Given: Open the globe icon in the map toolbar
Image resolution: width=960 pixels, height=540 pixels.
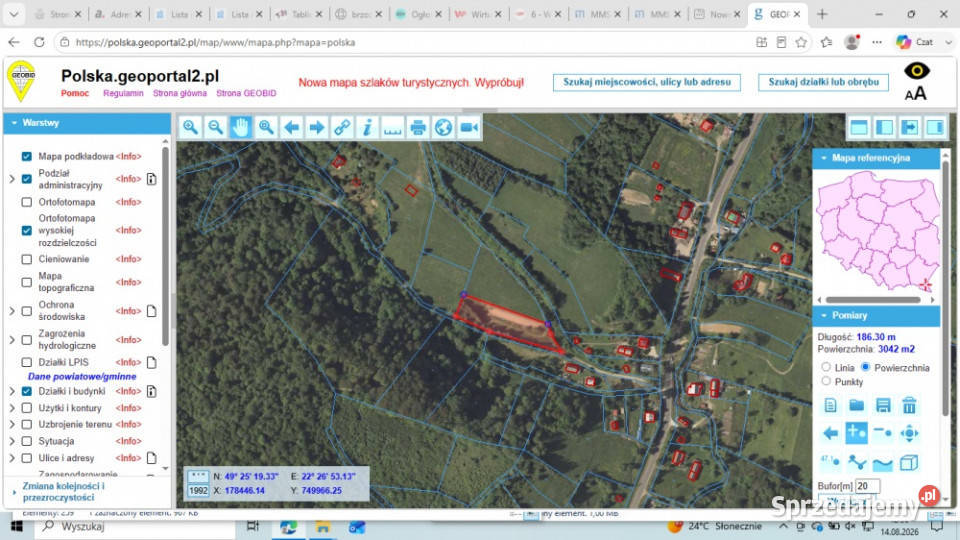Looking at the screenshot, I should pos(443,127).
